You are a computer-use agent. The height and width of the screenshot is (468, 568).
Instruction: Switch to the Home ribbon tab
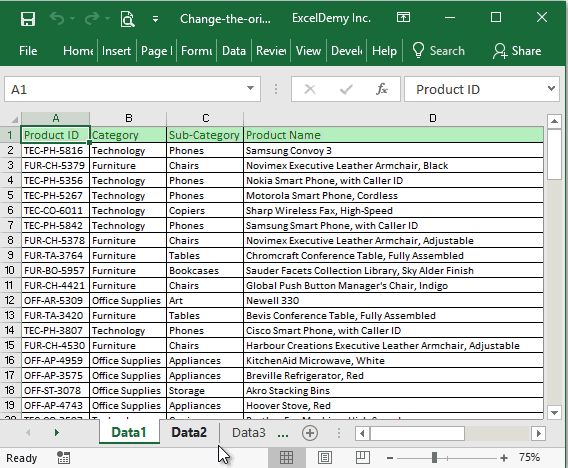[78, 51]
